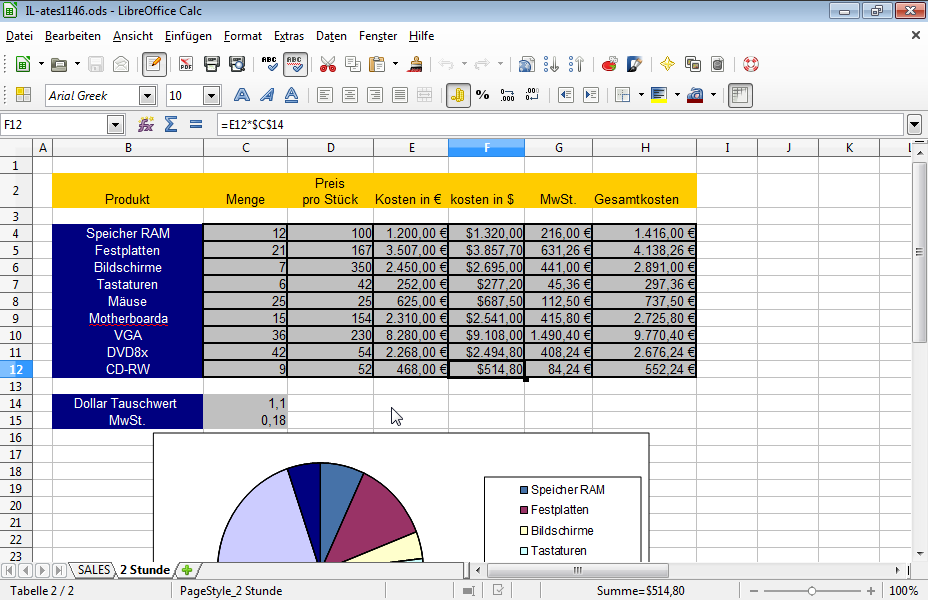Delete a decimal place
928x600 pixels.
click(x=532, y=95)
